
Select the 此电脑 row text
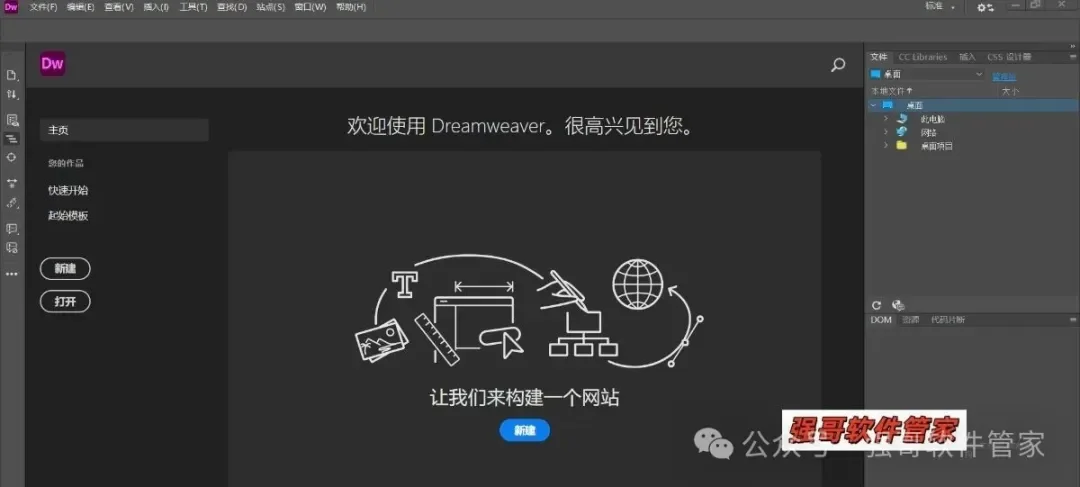(x=933, y=118)
